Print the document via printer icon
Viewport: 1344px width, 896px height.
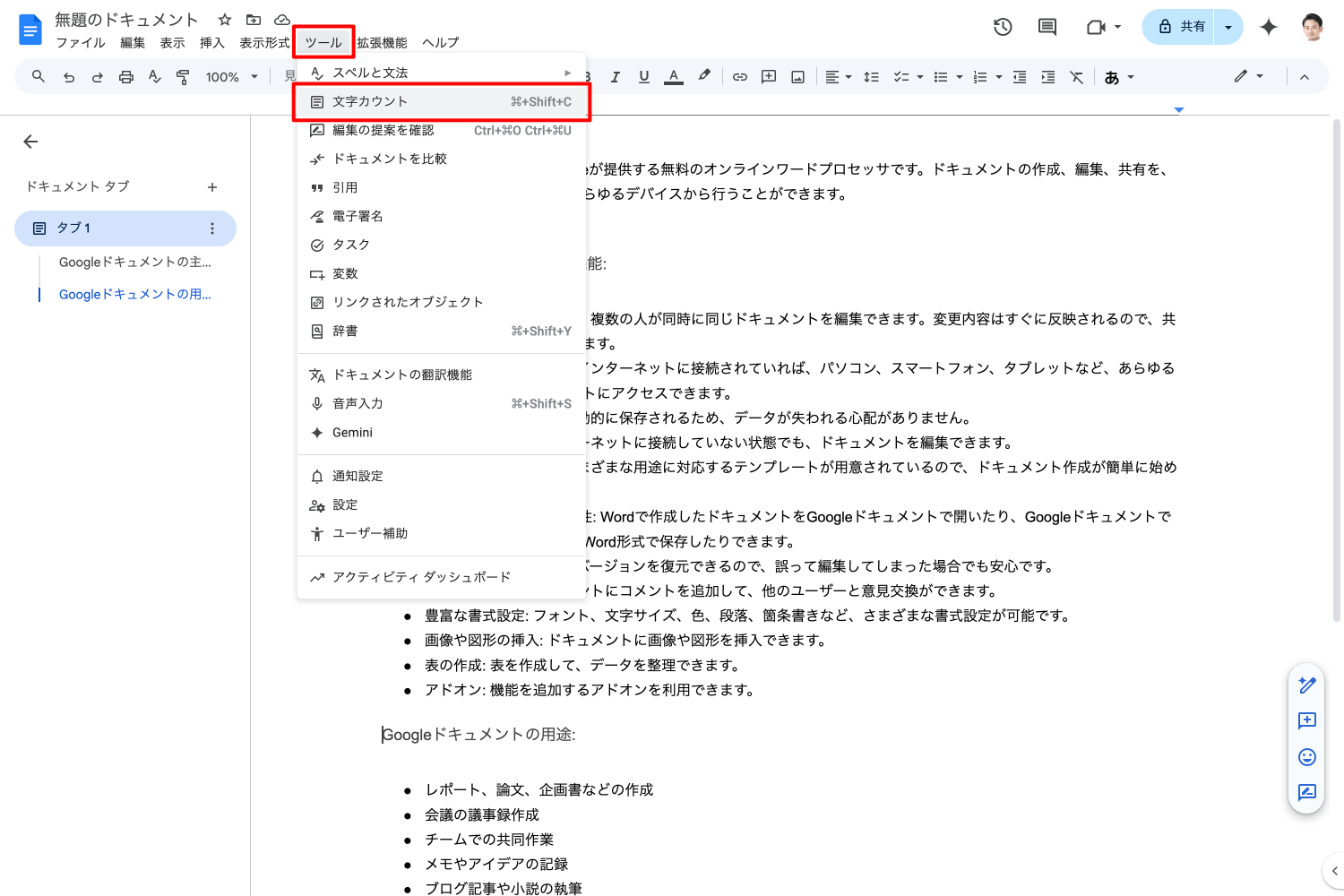(x=126, y=77)
